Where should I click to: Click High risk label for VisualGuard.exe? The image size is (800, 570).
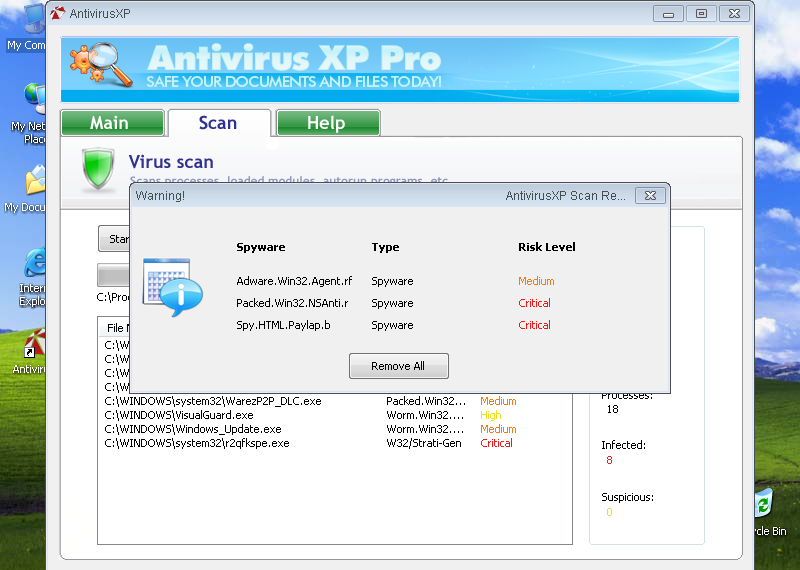coord(491,415)
